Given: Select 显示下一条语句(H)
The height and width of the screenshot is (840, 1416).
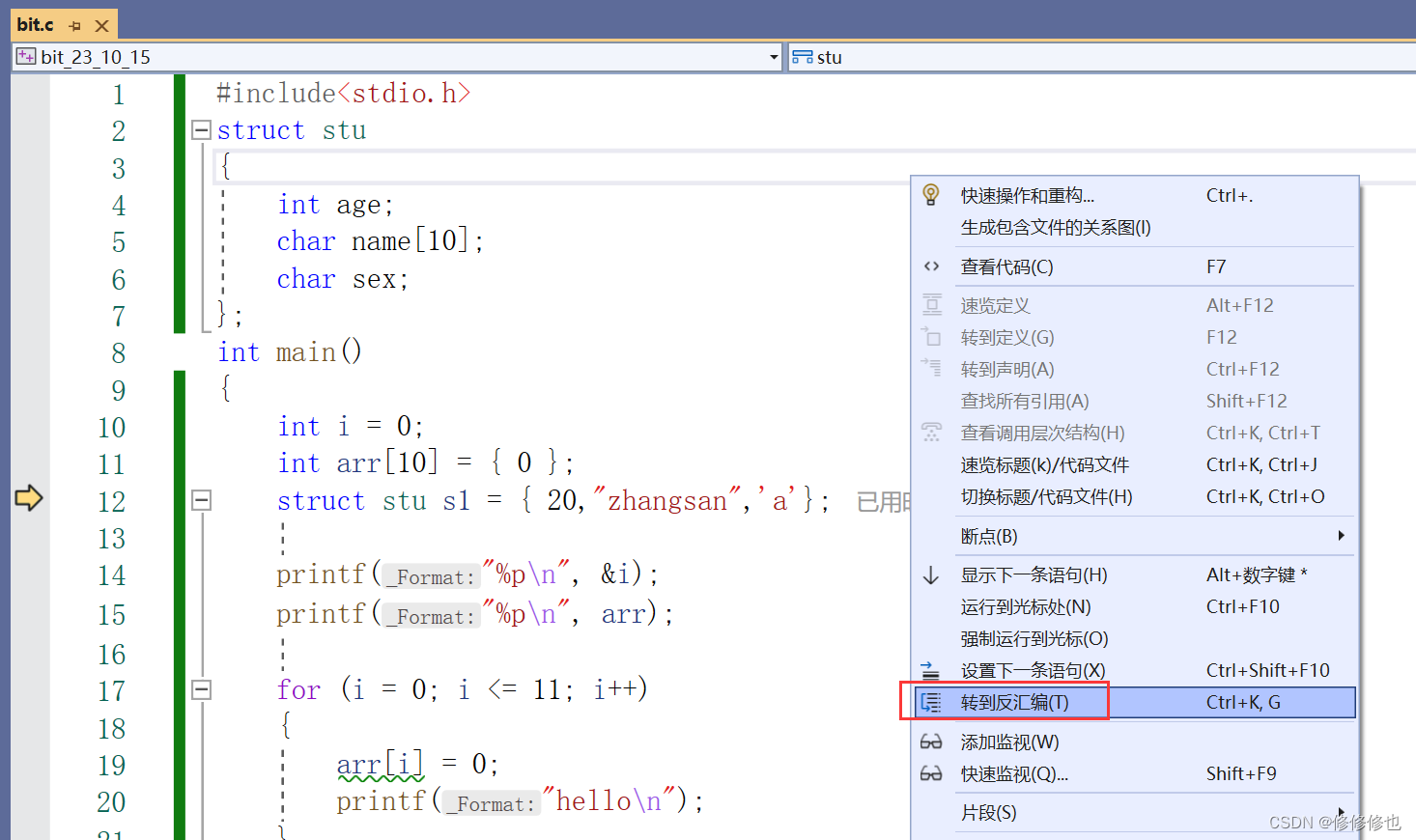Looking at the screenshot, I should (1135, 575).
